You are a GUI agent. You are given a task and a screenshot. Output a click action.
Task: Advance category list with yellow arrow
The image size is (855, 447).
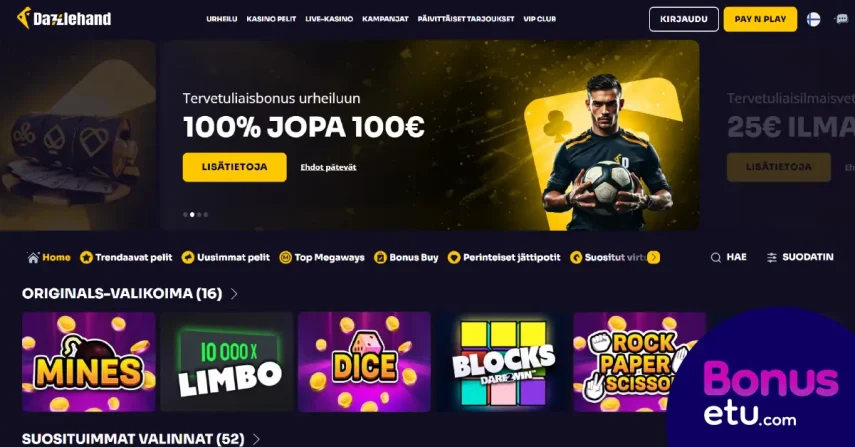[x=654, y=257]
